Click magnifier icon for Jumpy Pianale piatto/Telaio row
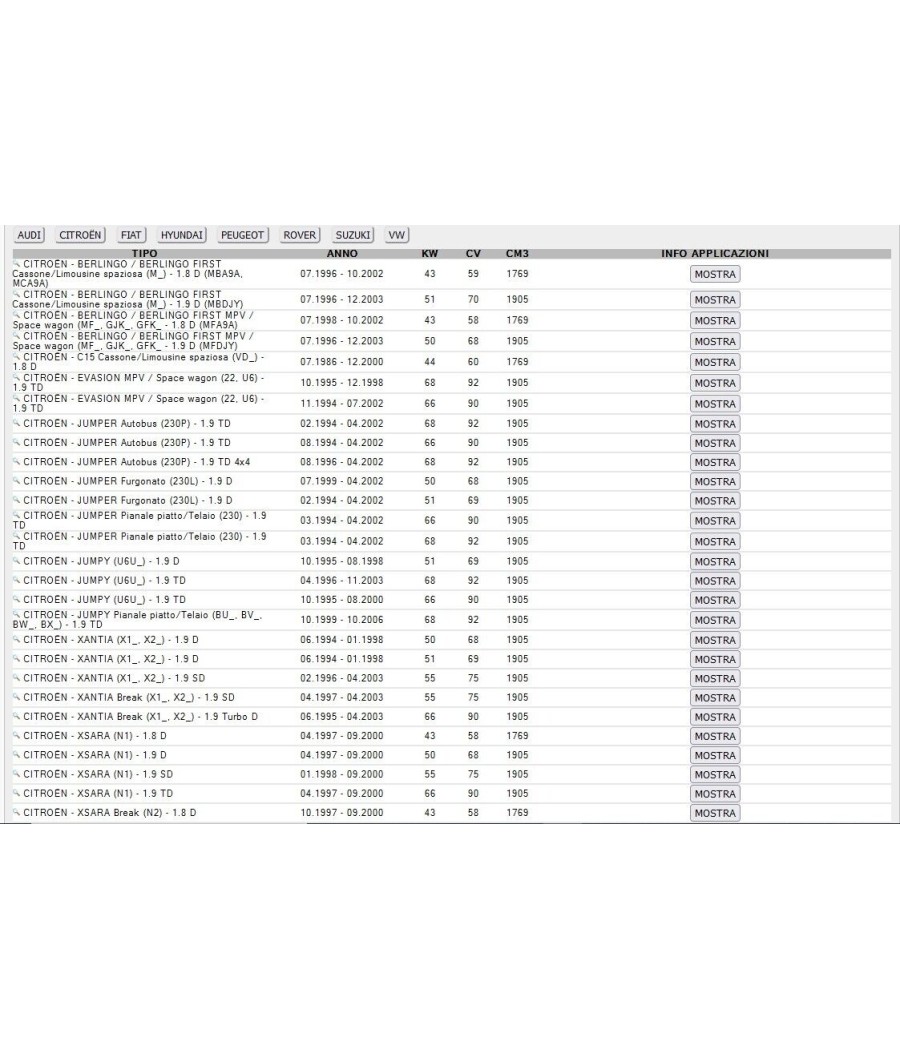 coord(17,614)
